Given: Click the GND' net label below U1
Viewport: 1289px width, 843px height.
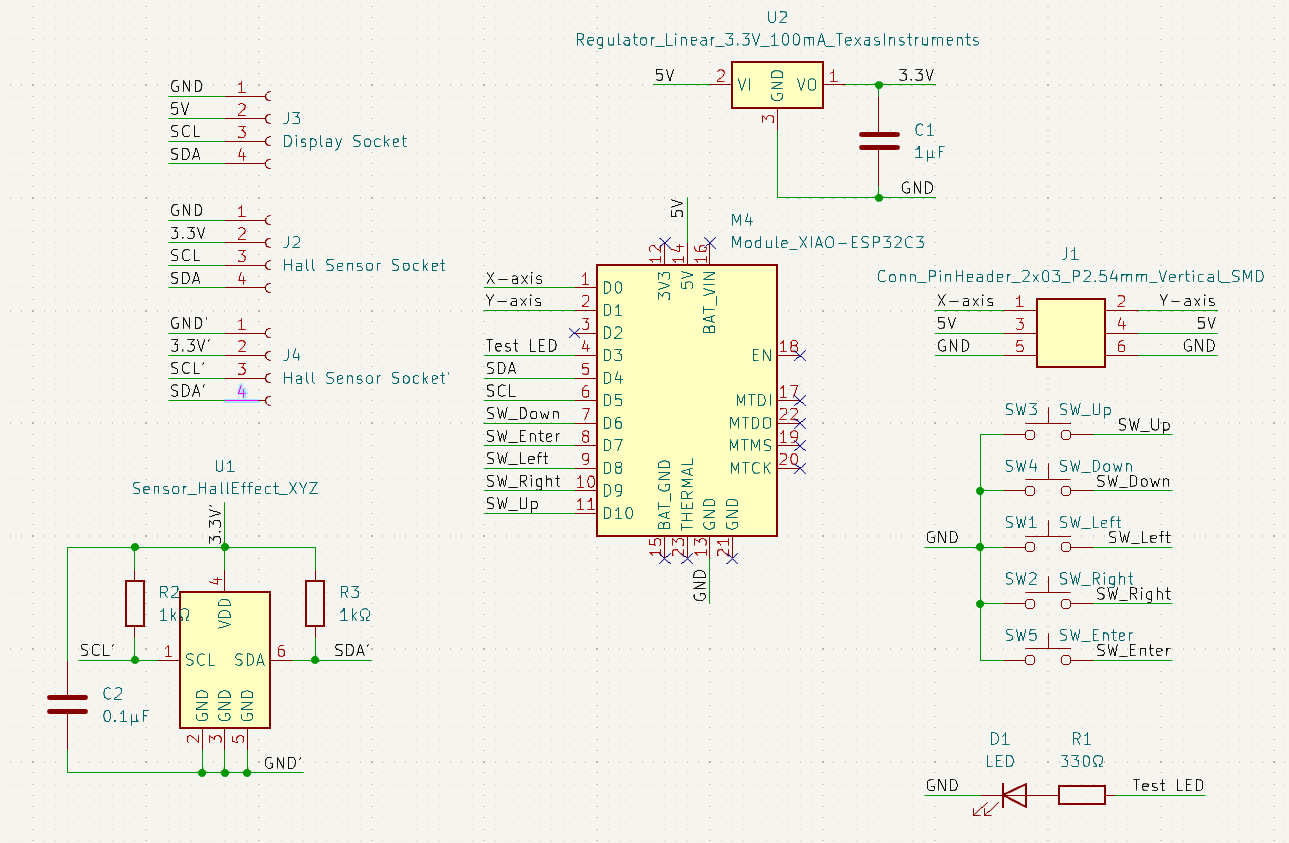Looking at the screenshot, I should 283,763.
